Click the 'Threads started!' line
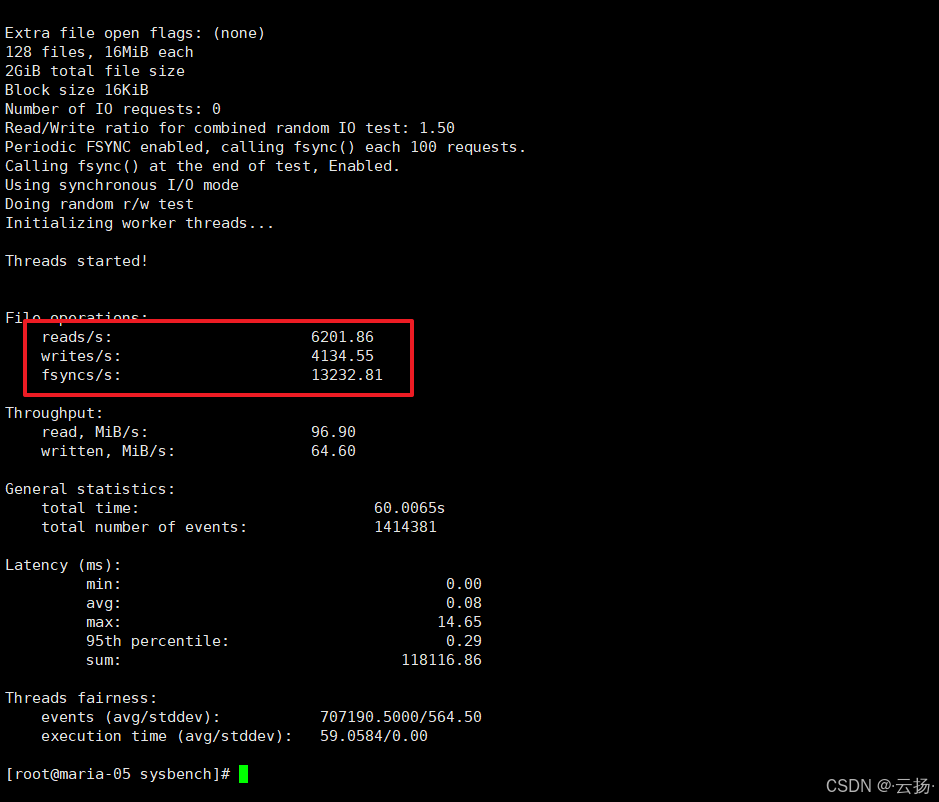This screenshot has height=802, width=939. (x=77, y=261)
